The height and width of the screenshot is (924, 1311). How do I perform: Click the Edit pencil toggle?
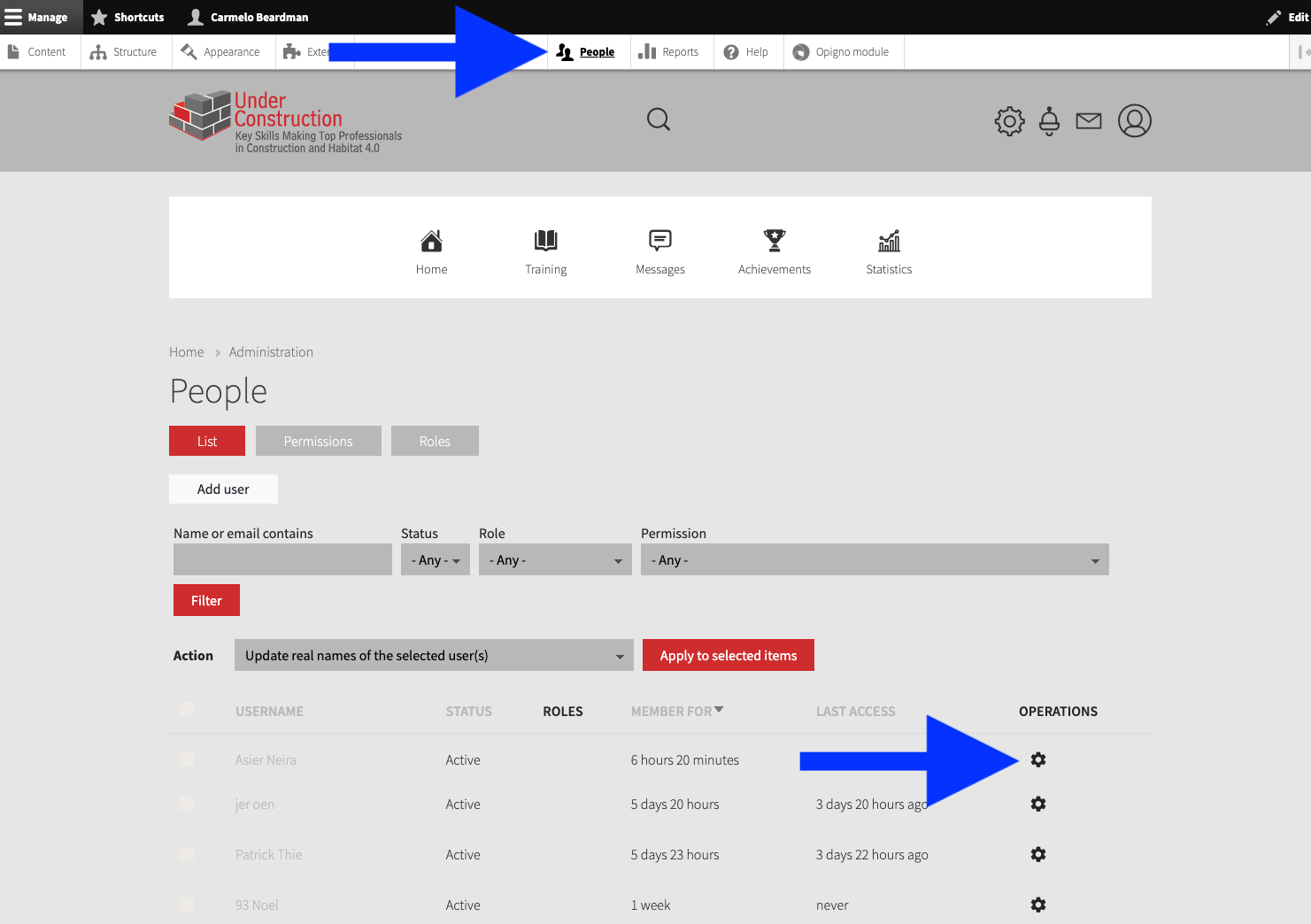1287,17
